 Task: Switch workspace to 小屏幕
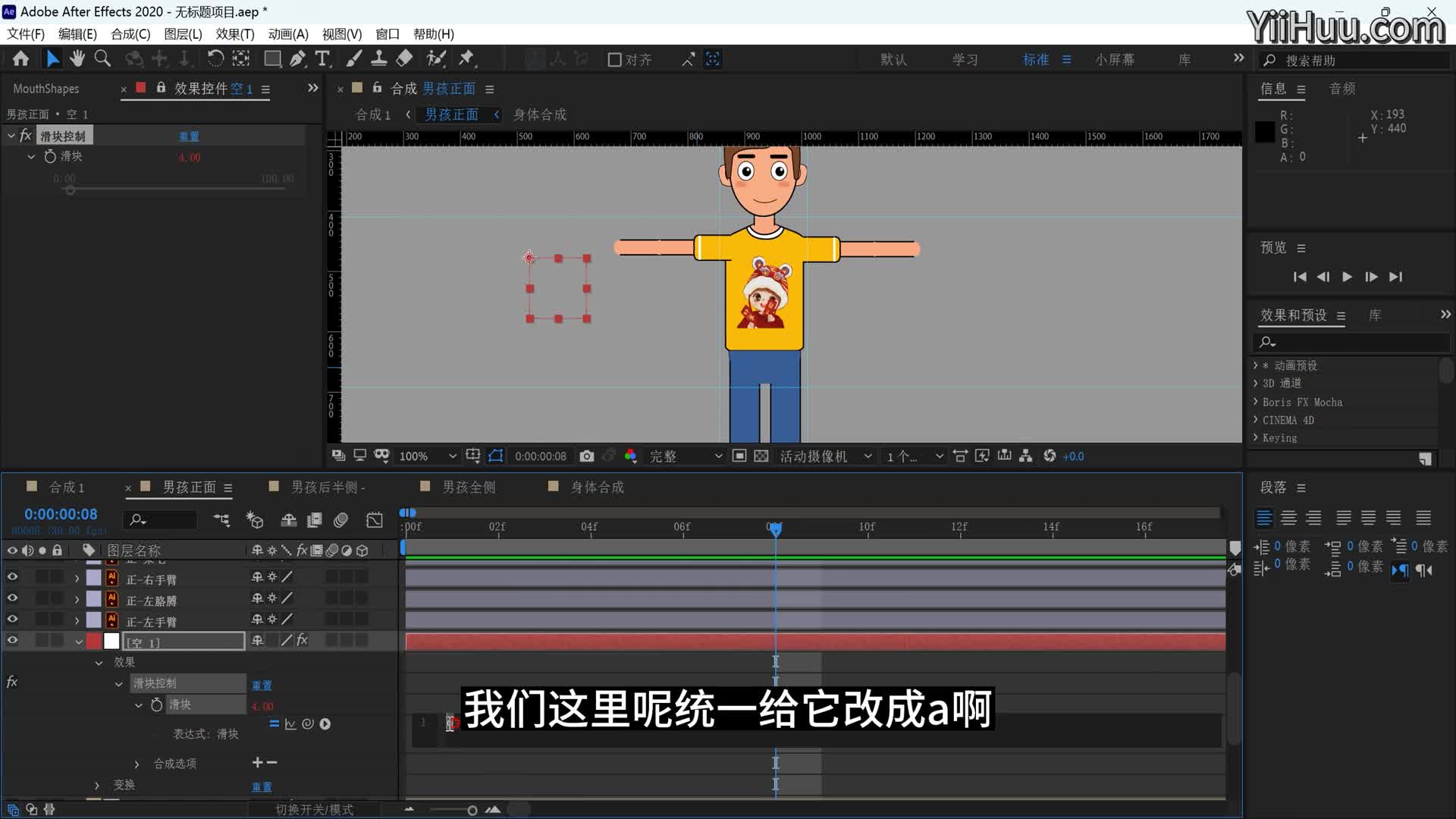click(x=1115, y=60)
